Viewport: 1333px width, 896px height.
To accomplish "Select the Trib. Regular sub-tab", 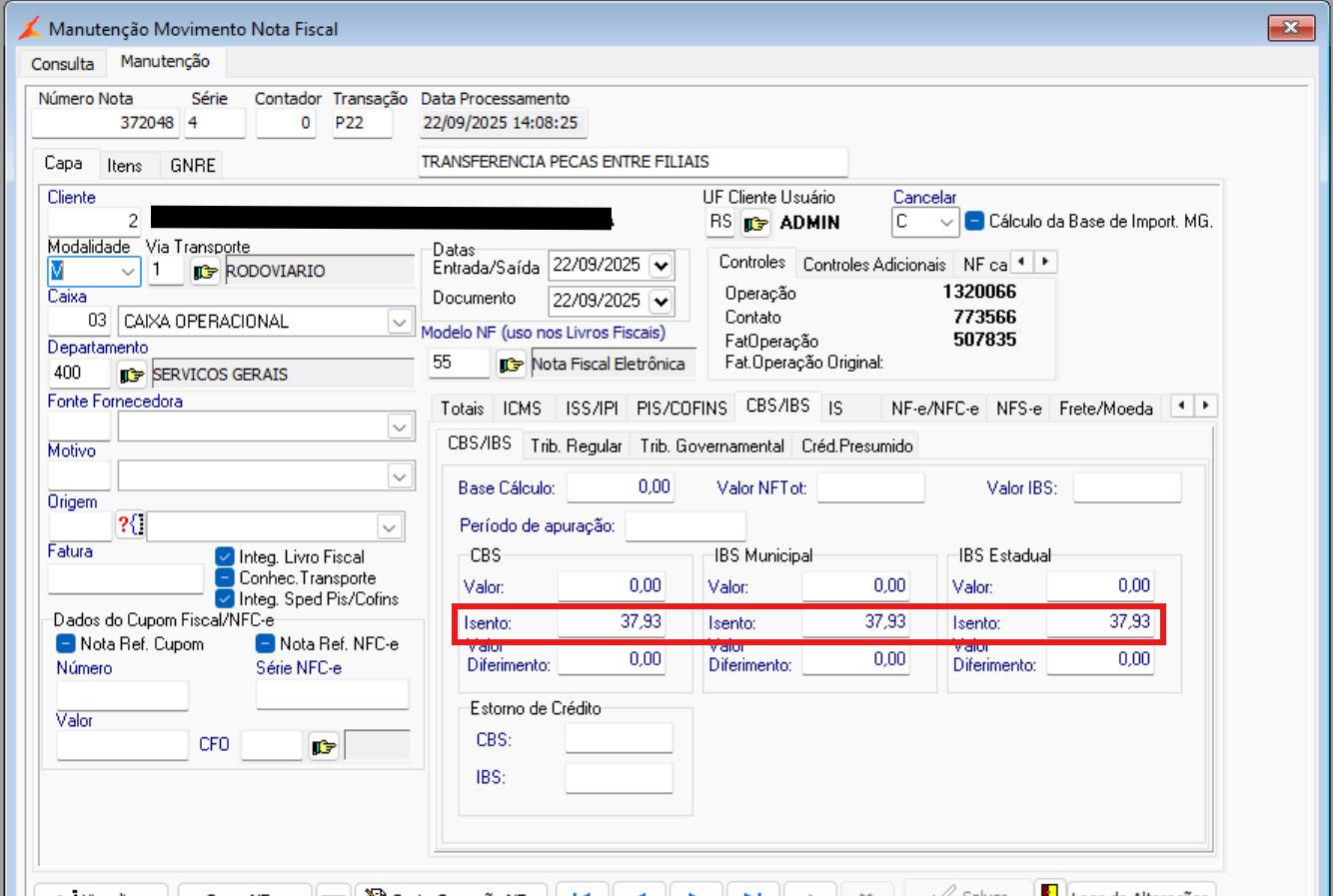I will (x=576, y=447).
